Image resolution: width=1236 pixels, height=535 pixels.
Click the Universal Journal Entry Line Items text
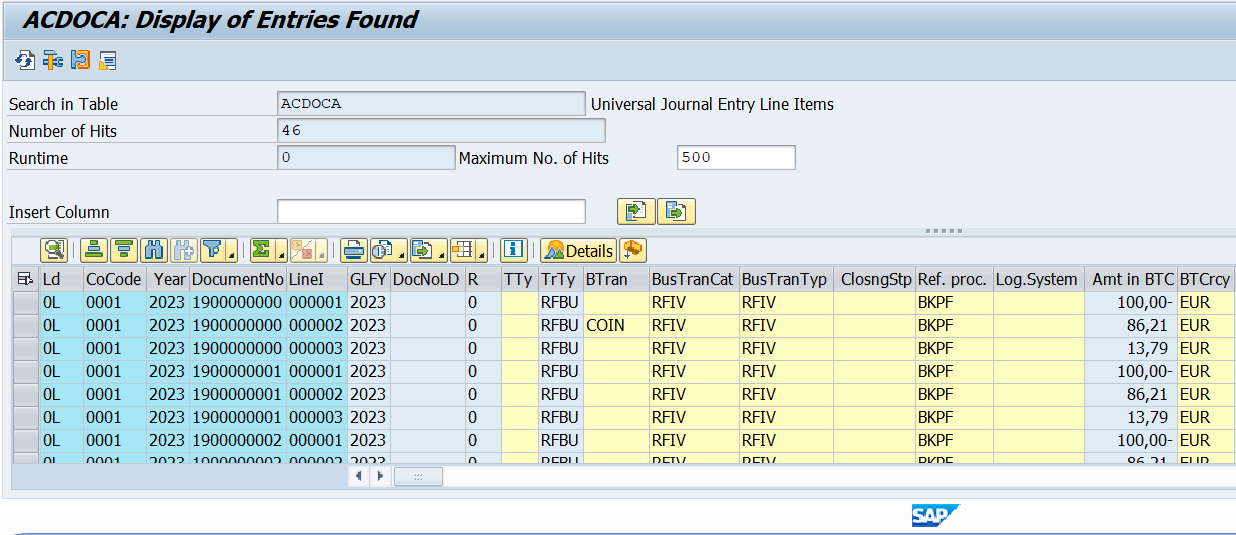click(x=712, y=104)
